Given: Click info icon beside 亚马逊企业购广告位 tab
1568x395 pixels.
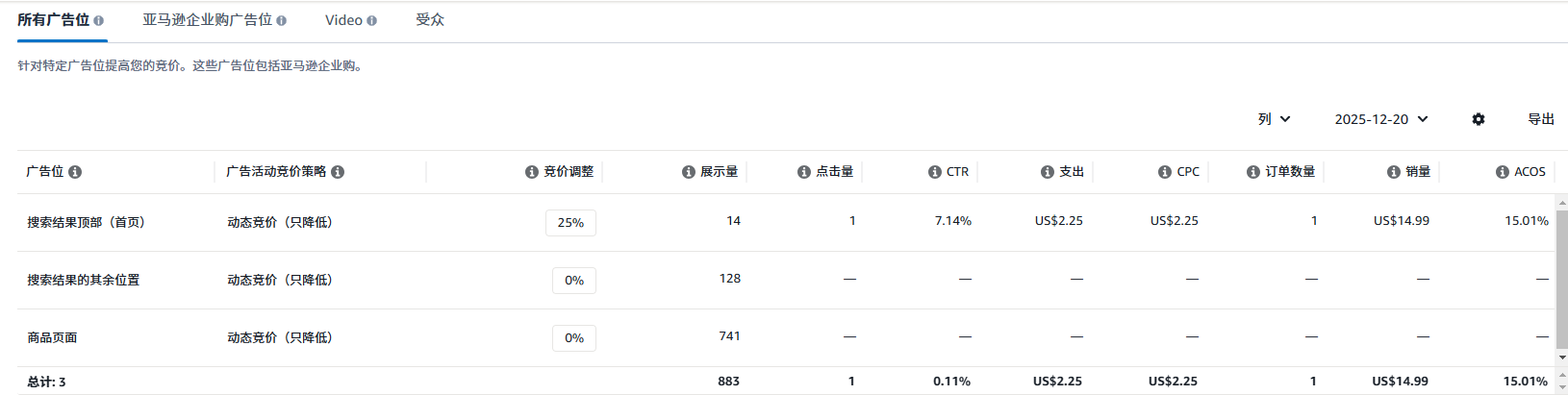Looking at the screenshot, I should [281, 20].
